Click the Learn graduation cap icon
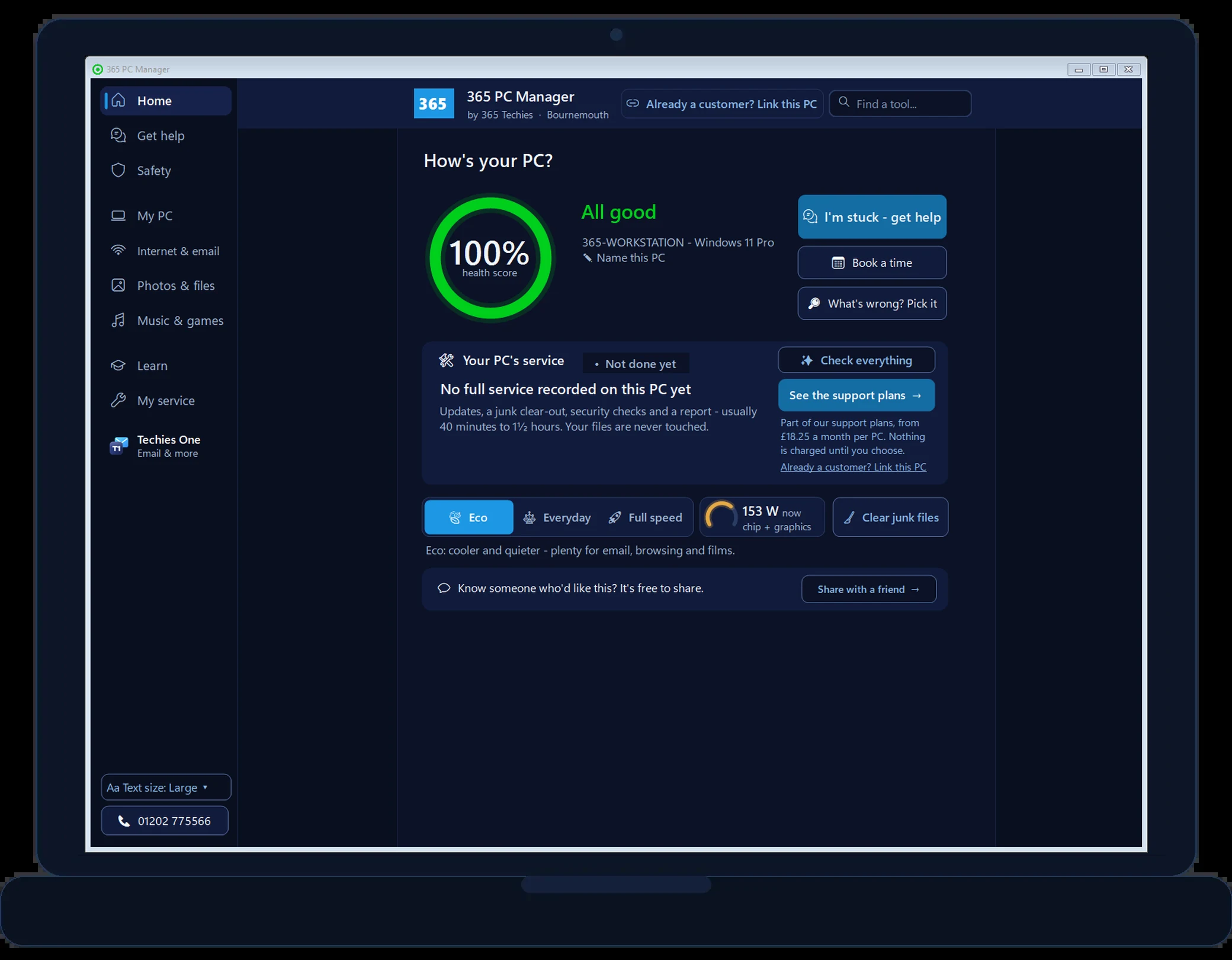Viewport: 1232px width, 960px height. point(118,366)
